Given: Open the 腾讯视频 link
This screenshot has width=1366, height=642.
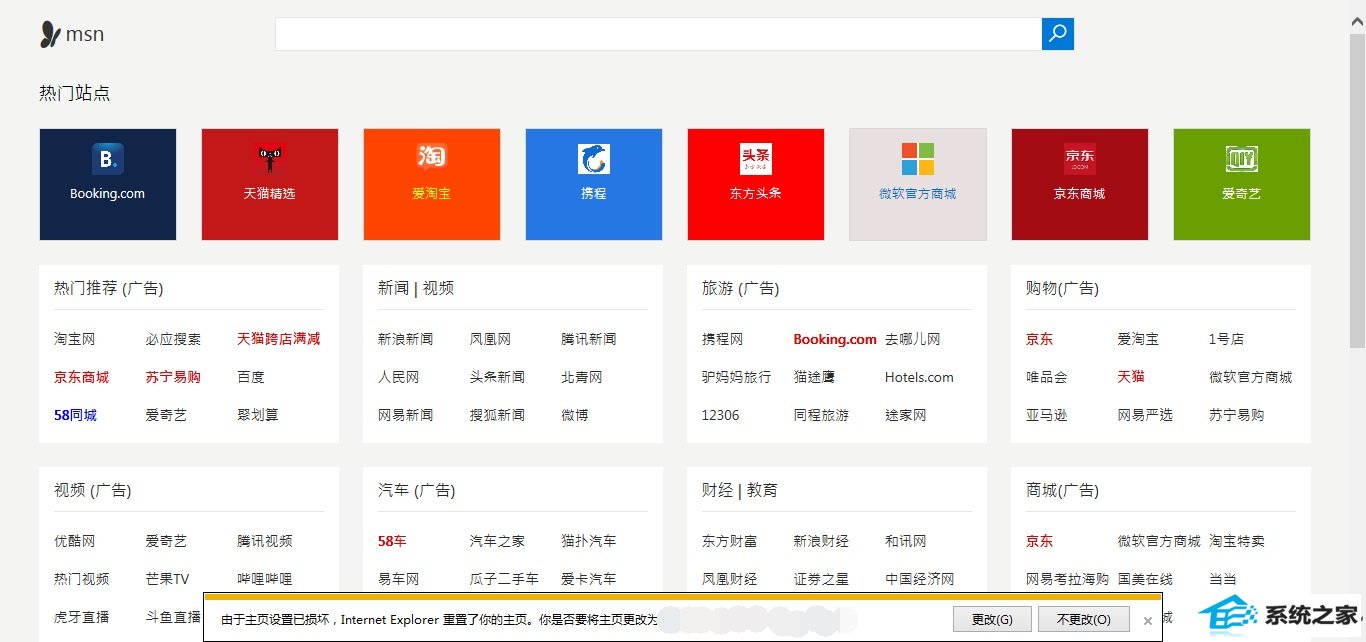Looking at the screenshot, I should (x=264, y=541).
